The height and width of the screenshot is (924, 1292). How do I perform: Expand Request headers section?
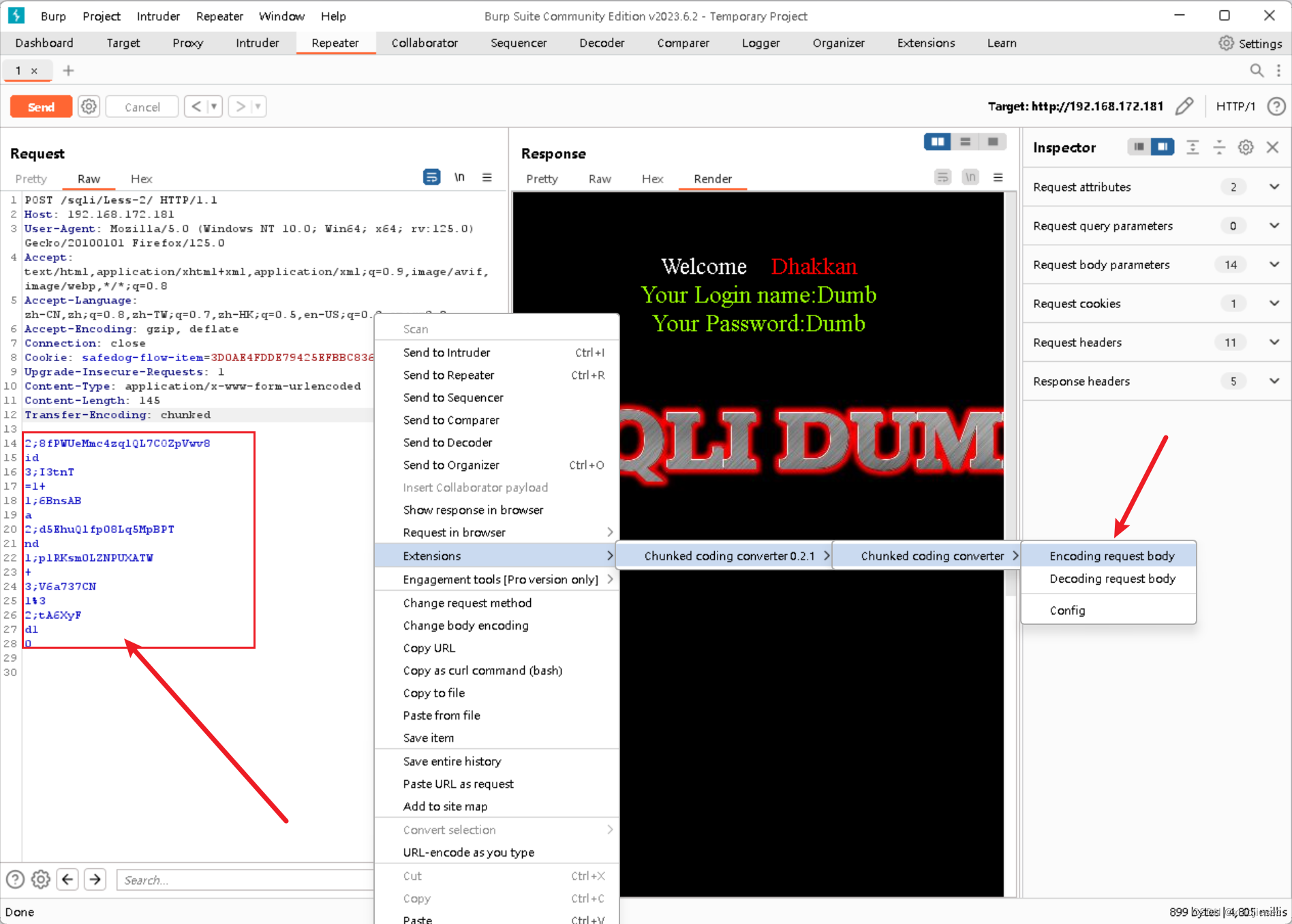point(1274,342)
